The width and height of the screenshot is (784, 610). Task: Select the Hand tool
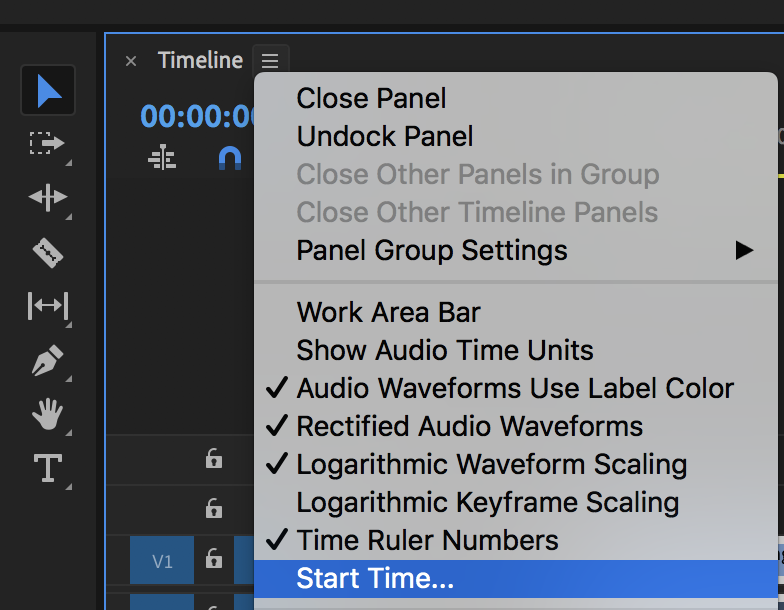pos(48,413)
